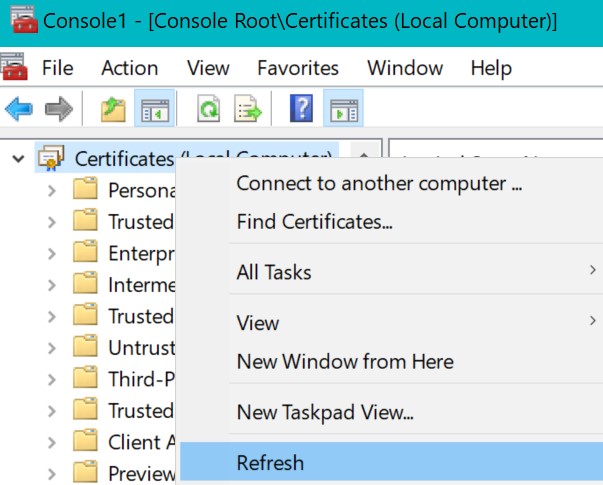Select the Client Authentication folder tree item
Viewport: 603px width, 485px height.
[140, 441]
